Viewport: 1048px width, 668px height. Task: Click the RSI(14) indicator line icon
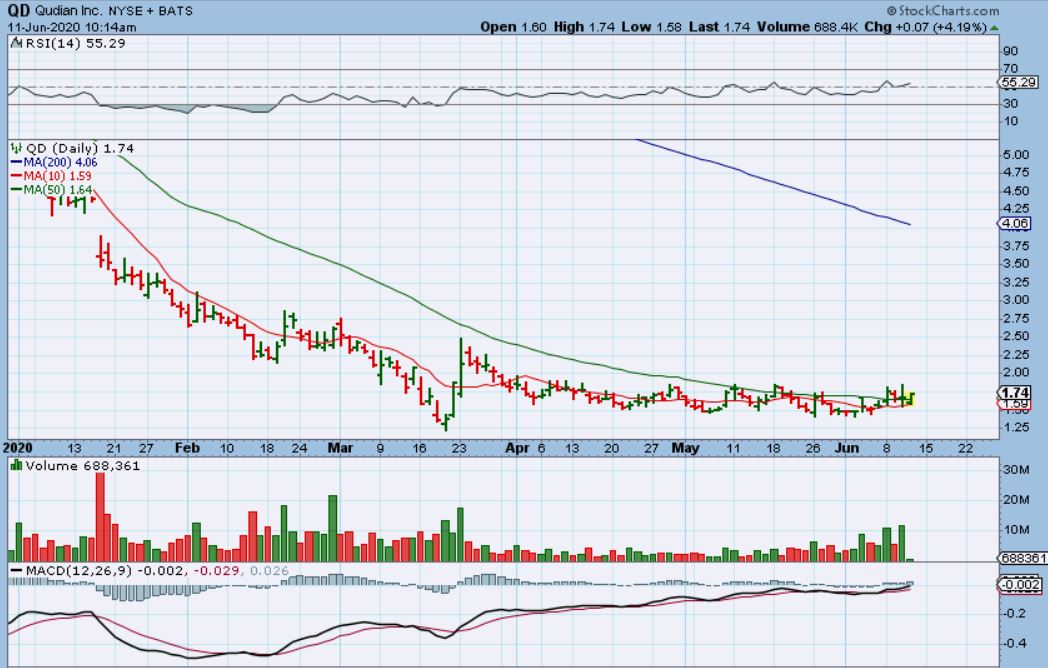click(15, 46)
